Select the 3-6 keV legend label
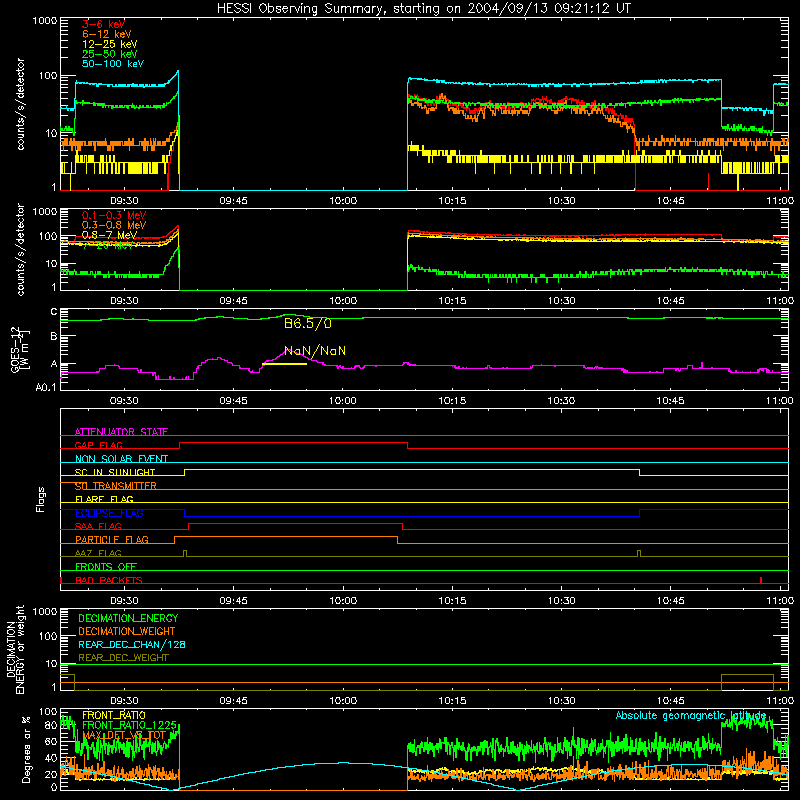This screenshot has width=800, height=800. (103, 24)
